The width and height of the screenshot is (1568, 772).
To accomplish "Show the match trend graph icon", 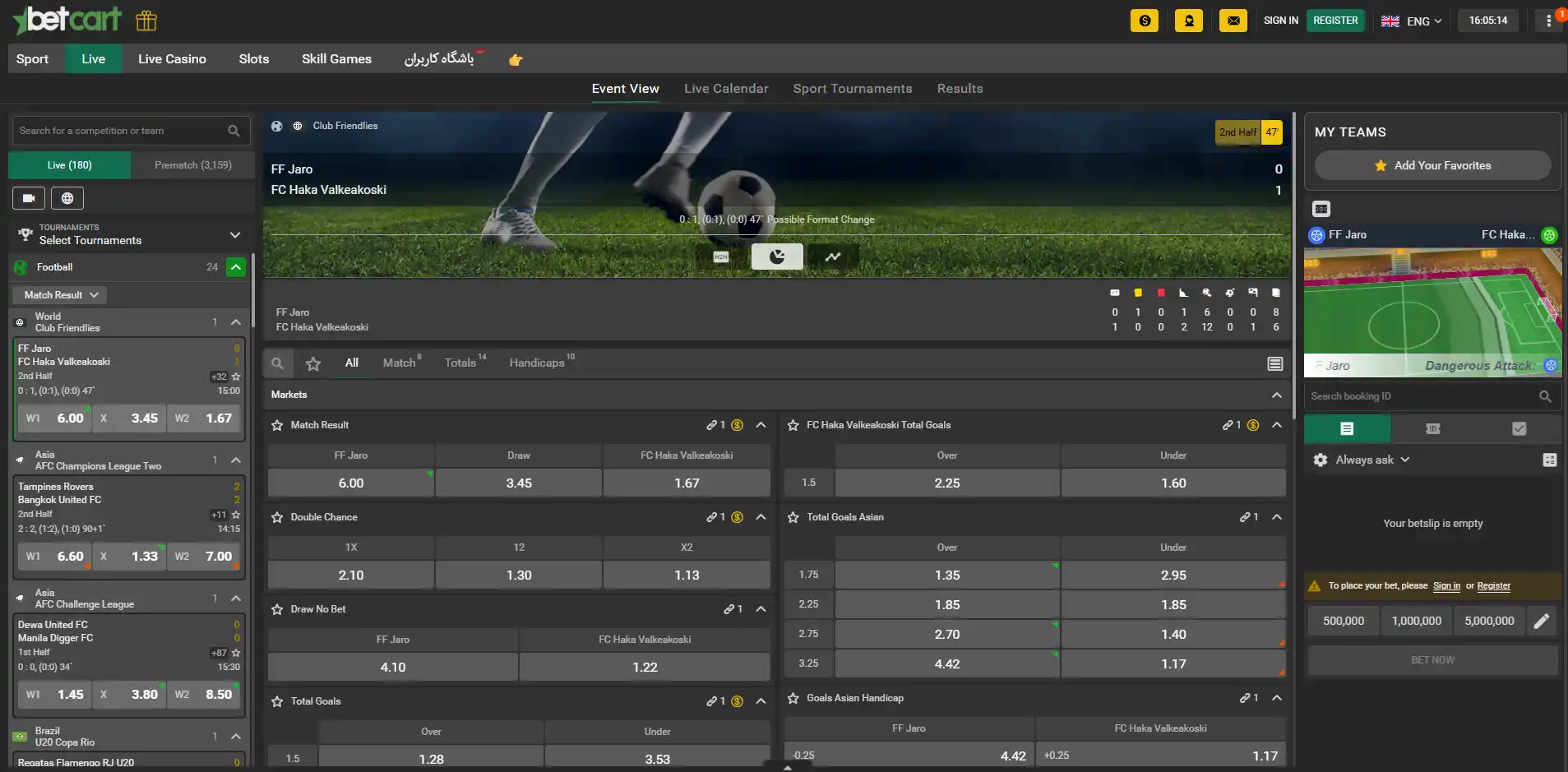I will (x=833, y=257).
